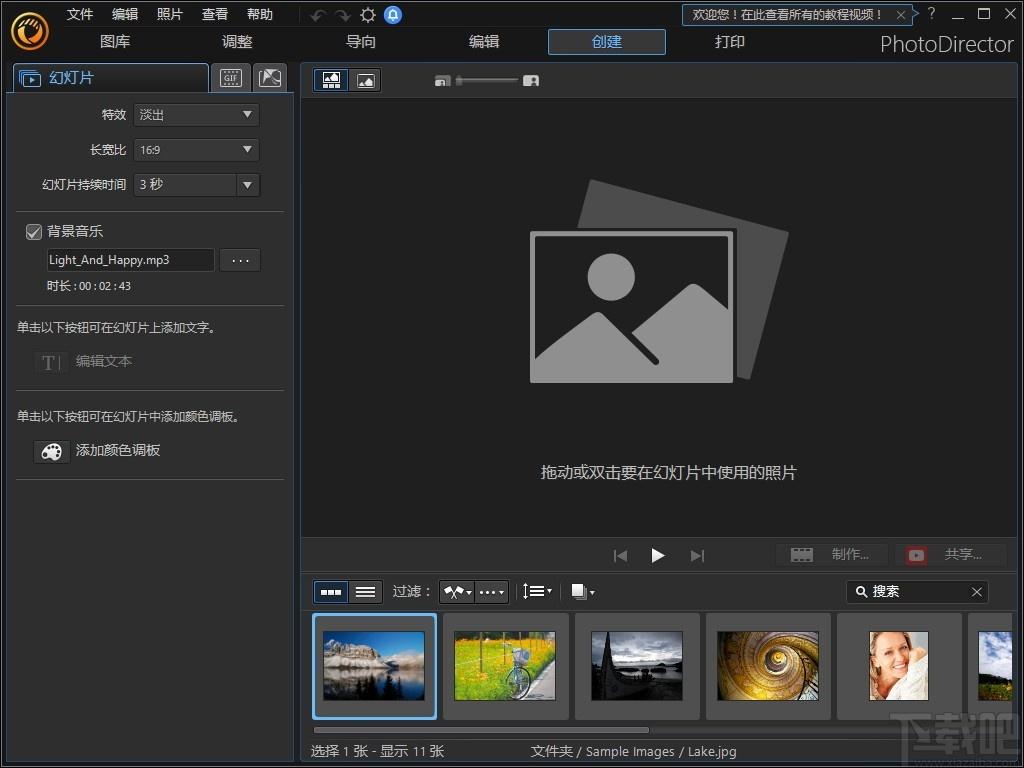The width and height of the screenshot is (1024, 768).
Task: Open the stack photos dropdown
Action: (x=583, y=592)
